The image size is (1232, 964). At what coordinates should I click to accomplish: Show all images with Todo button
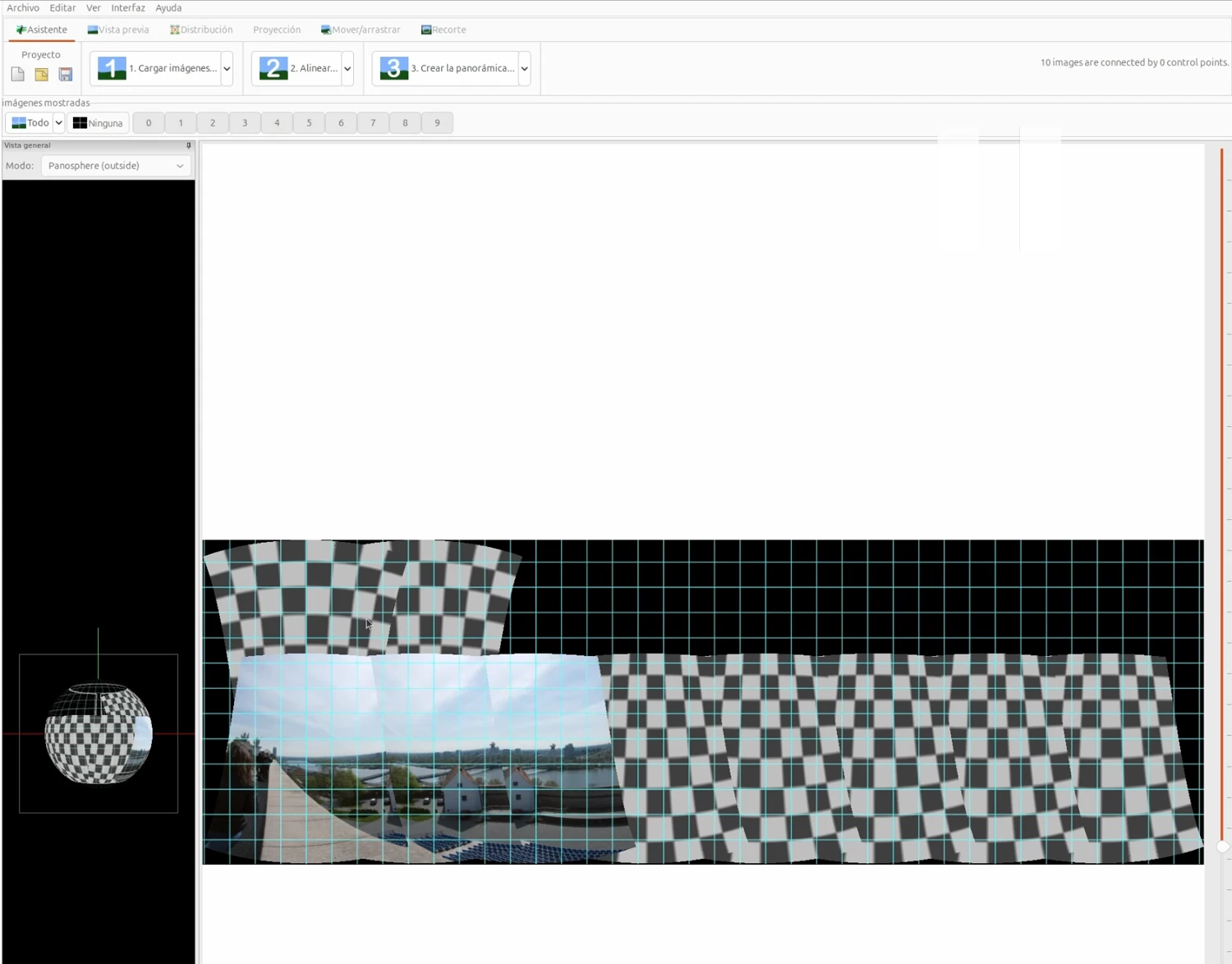[x=30, y=123]
